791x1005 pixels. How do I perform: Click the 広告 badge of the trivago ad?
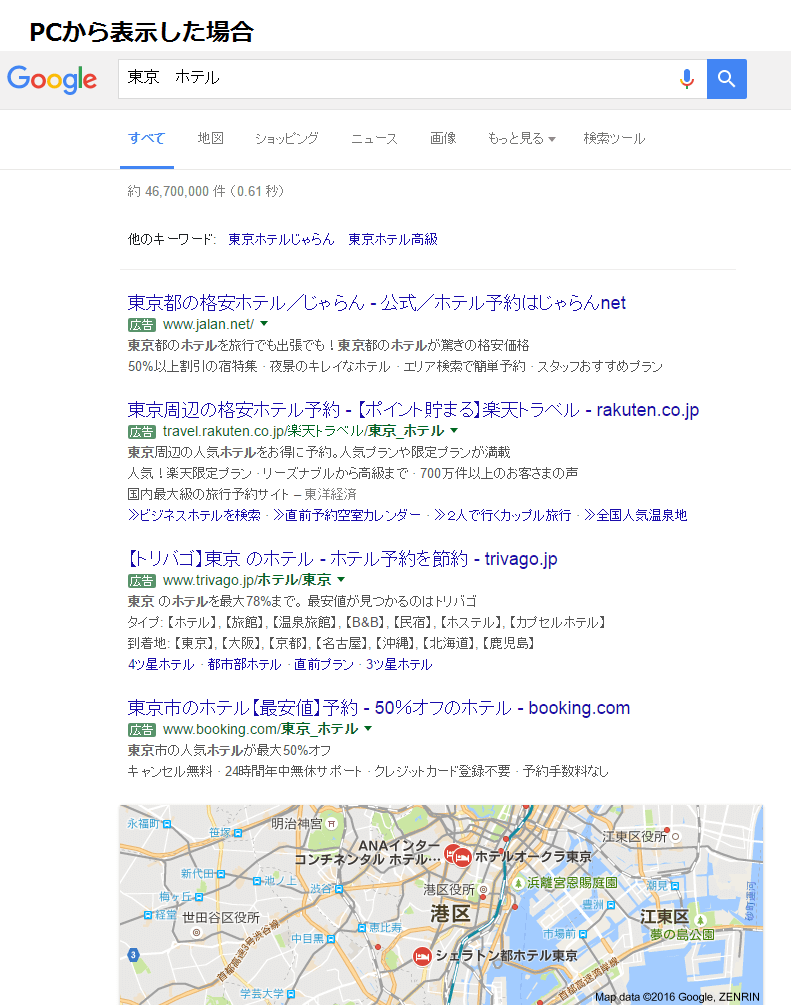tap(142, 581)
